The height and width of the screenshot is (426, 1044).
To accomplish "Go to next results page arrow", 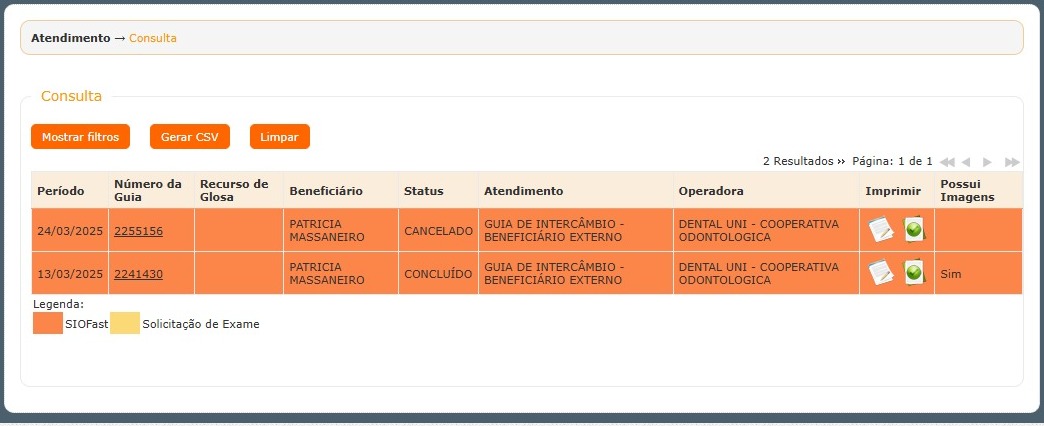I will [x=987, y=162].
